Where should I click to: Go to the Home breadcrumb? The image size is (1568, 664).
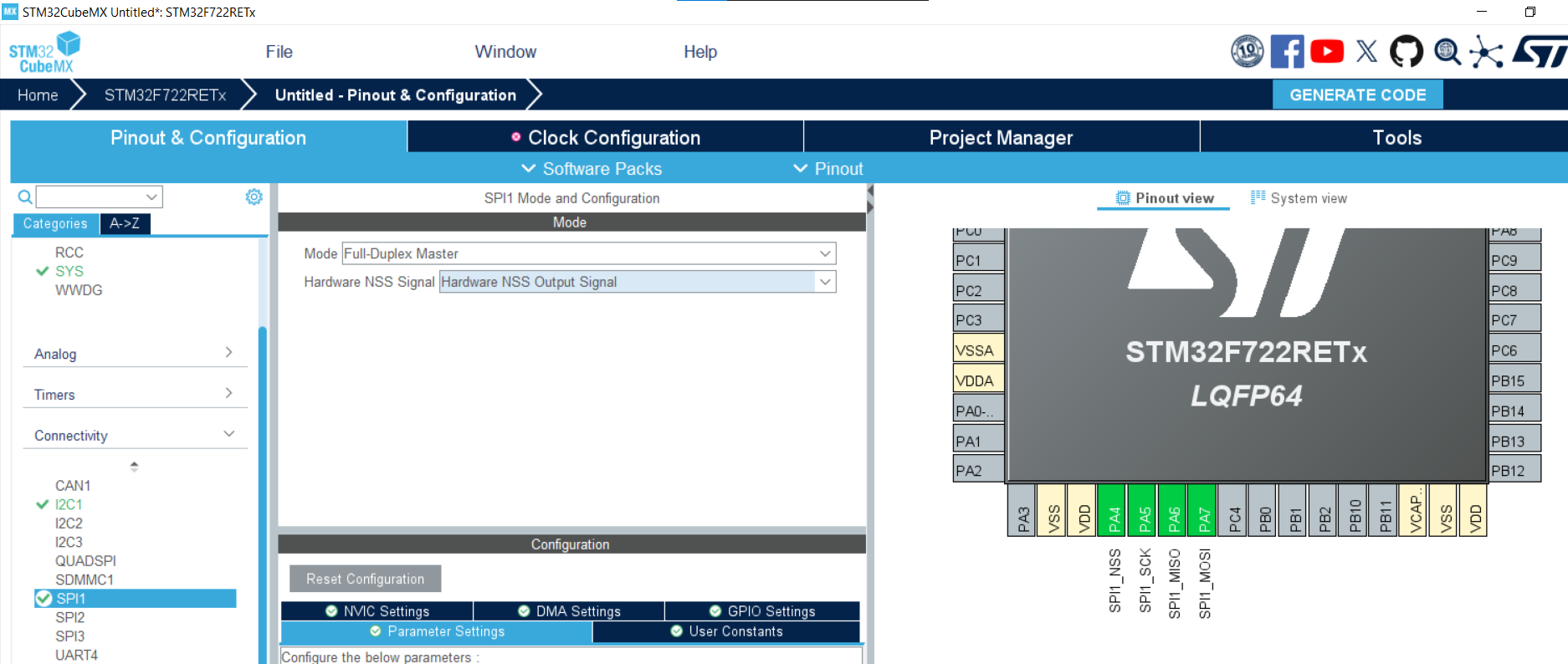pos(38,95)
